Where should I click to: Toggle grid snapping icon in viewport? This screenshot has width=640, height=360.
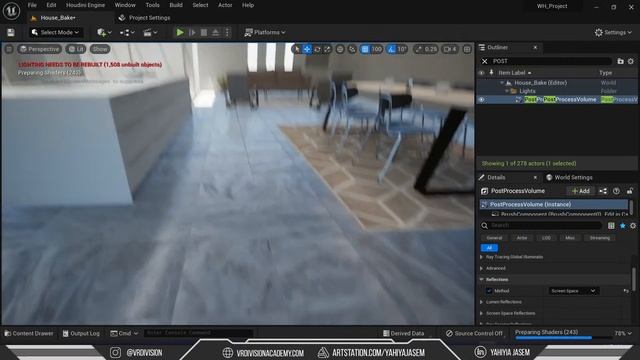pos(365,49)
